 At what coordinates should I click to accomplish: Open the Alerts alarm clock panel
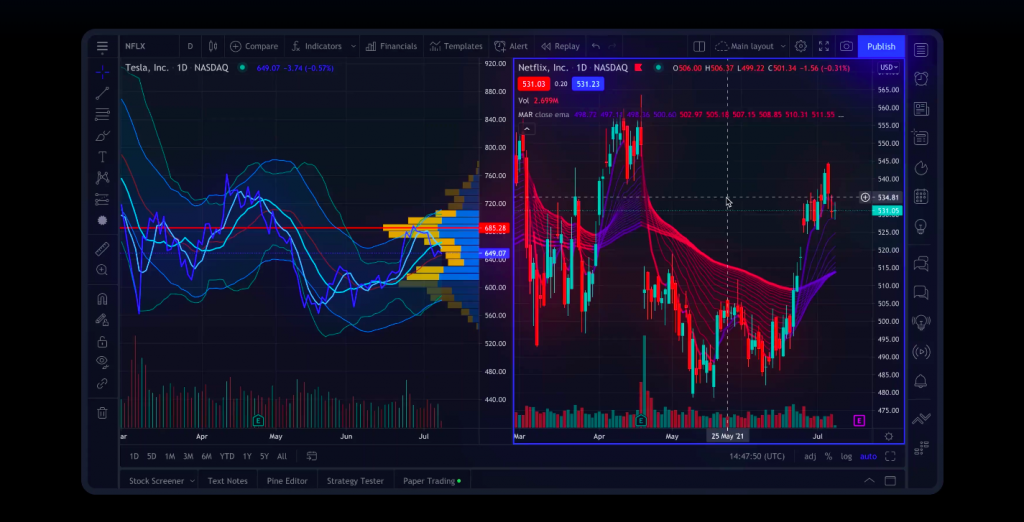[921, 78]
